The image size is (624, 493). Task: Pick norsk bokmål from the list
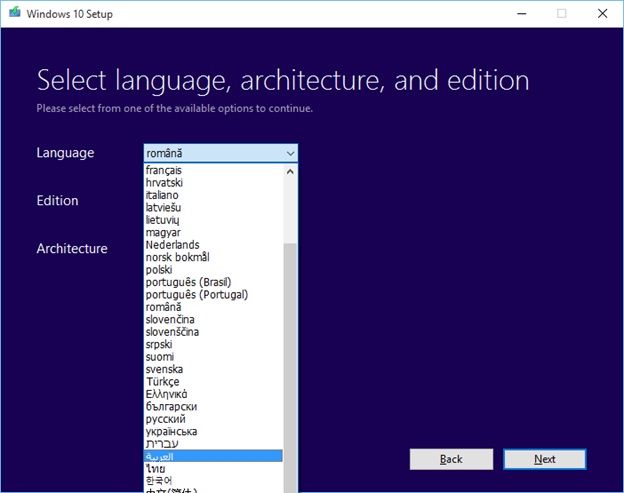pos(213,257)
